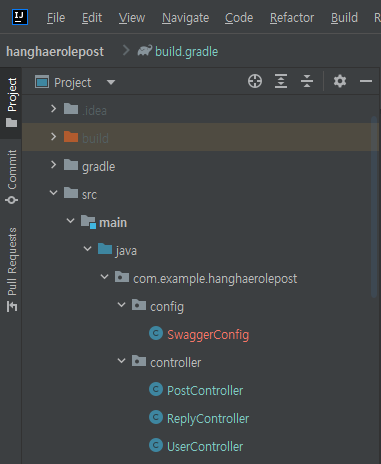Select opened file with crosshair icon
This screenshot has width=381, height=464.
[x=255, y=81]
